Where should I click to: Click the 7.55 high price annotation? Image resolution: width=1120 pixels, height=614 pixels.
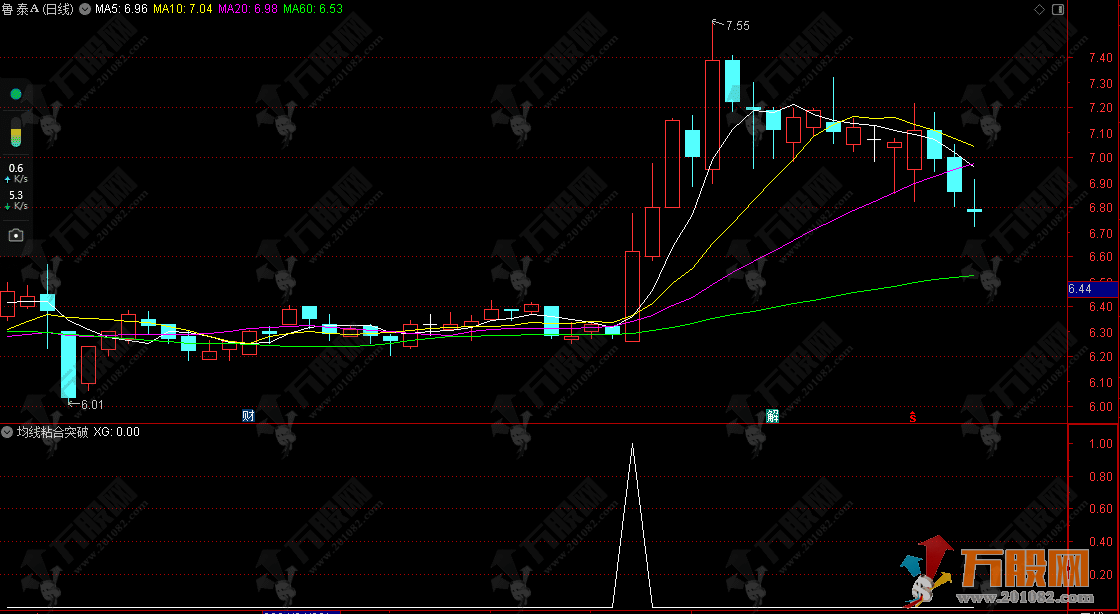[737, 26]
